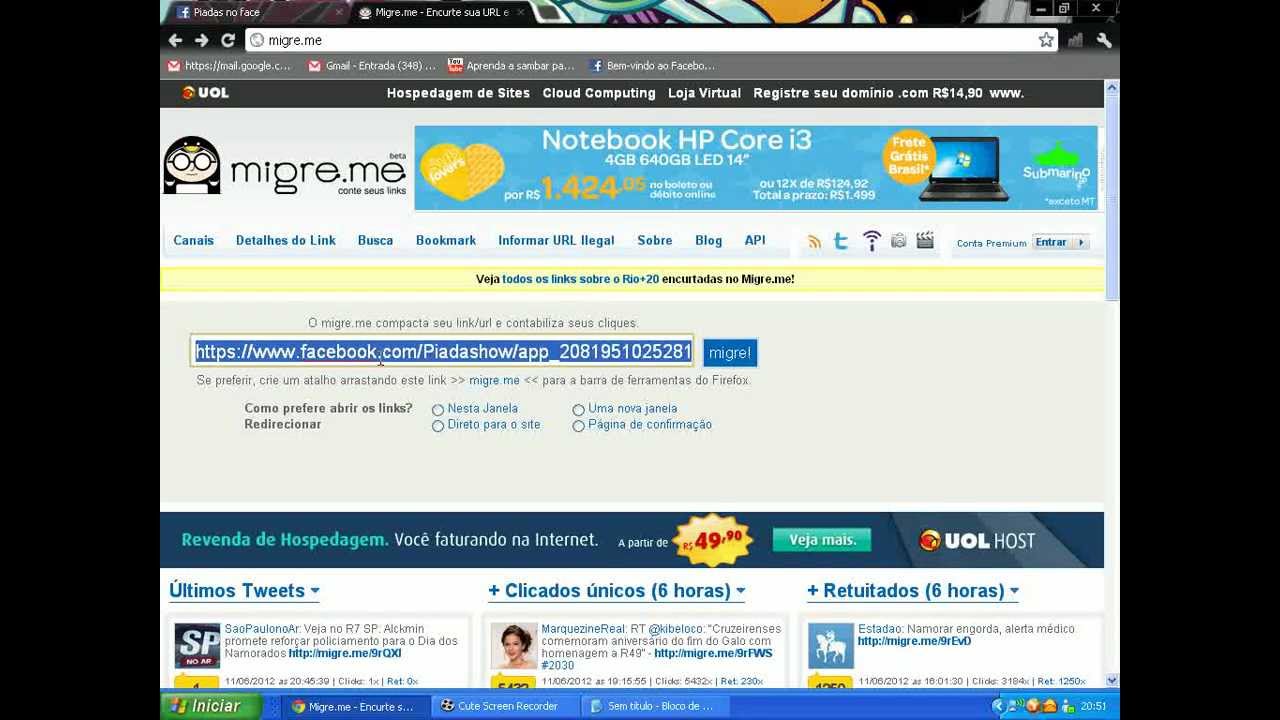
Task: Open the wireless signal icon
Action: pyautogui.click(x=872, y=241)
